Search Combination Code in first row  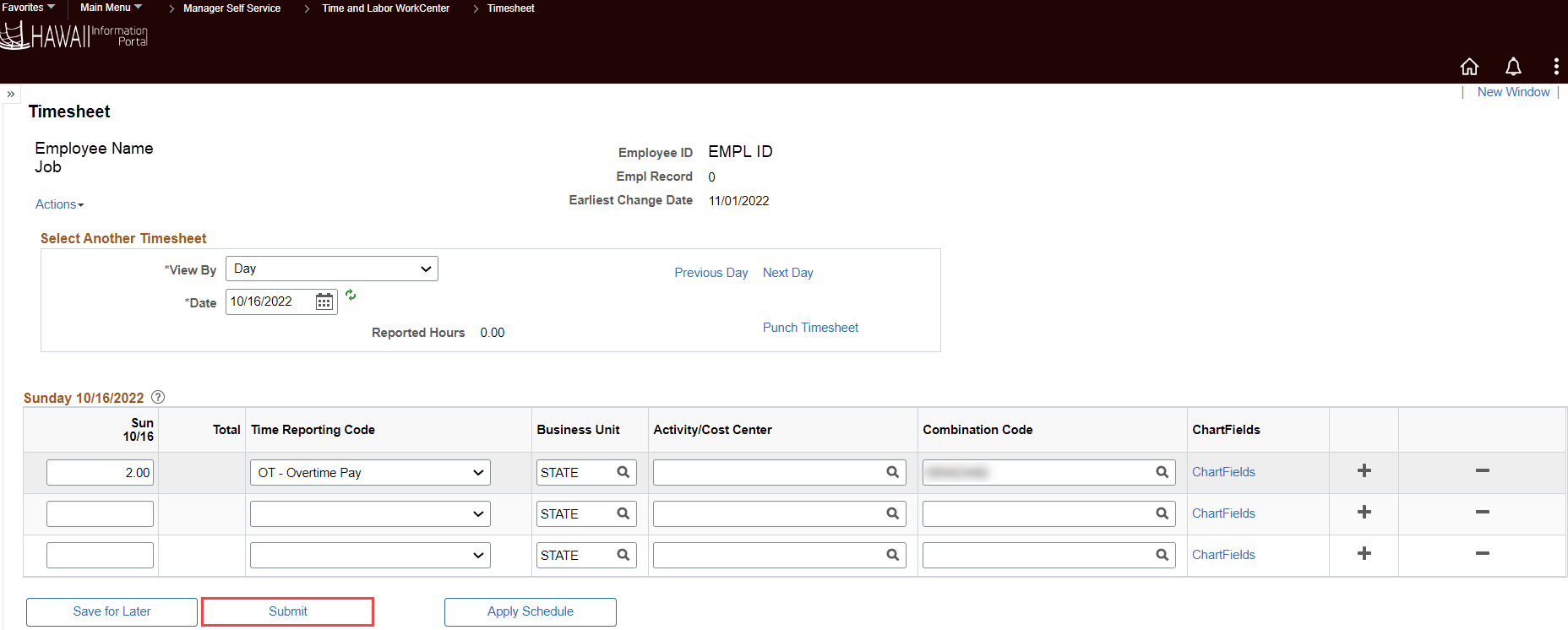[1162, 472]
